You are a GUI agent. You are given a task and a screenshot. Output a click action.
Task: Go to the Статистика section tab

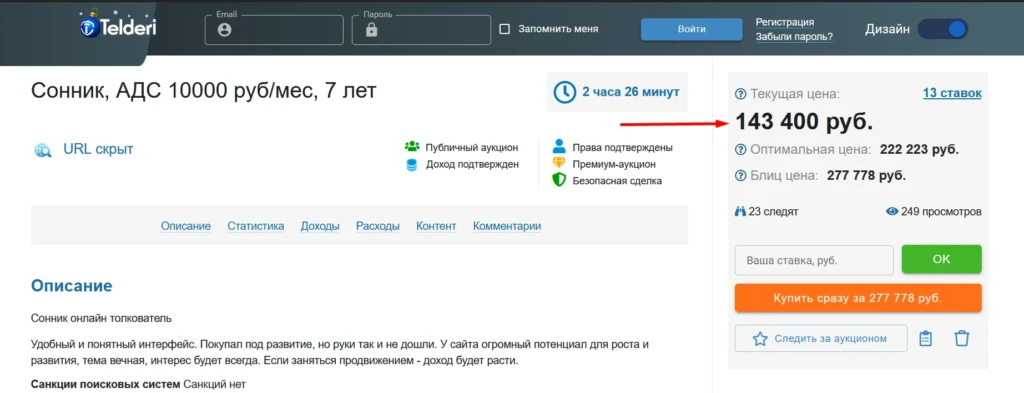click(x=256, y=227)
